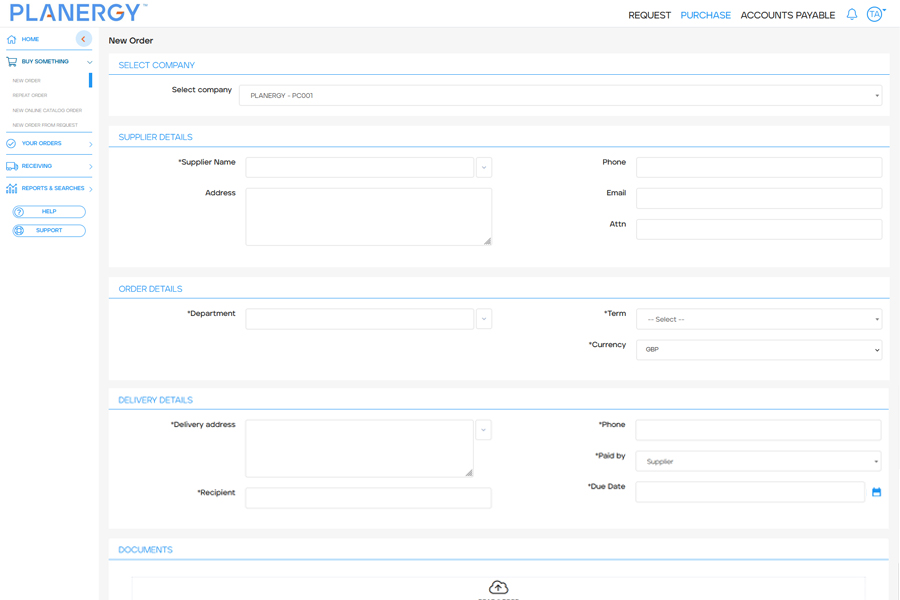Click the Support button in sidebar
Viewport: 900px width, 600px height.
click(49, 231)
